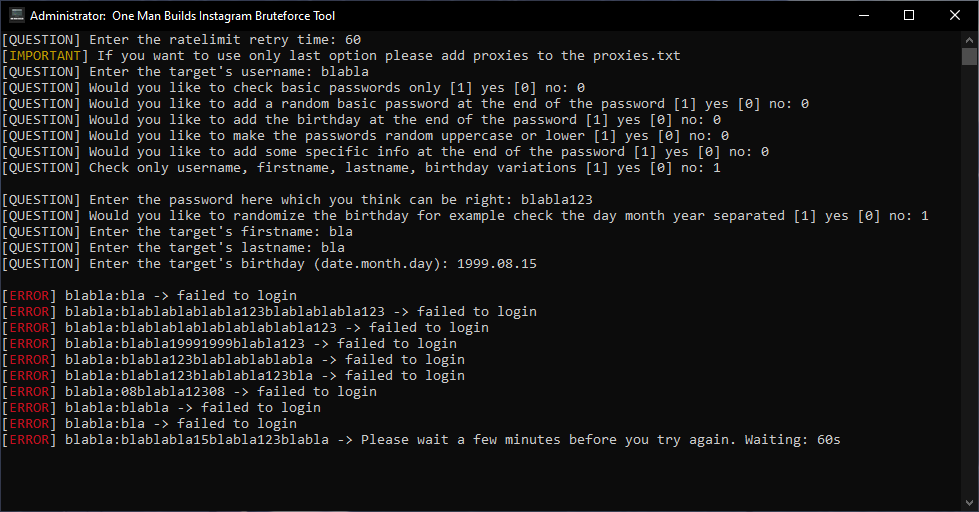Click the vertical scrollbar thumb

click(x=969, y=56)
